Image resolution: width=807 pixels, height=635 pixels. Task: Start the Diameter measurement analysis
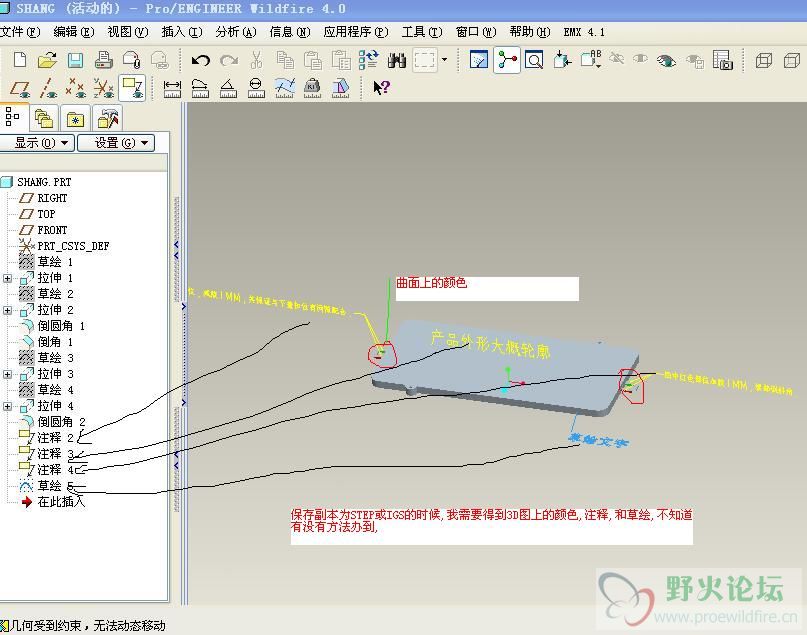pos(256,88)
